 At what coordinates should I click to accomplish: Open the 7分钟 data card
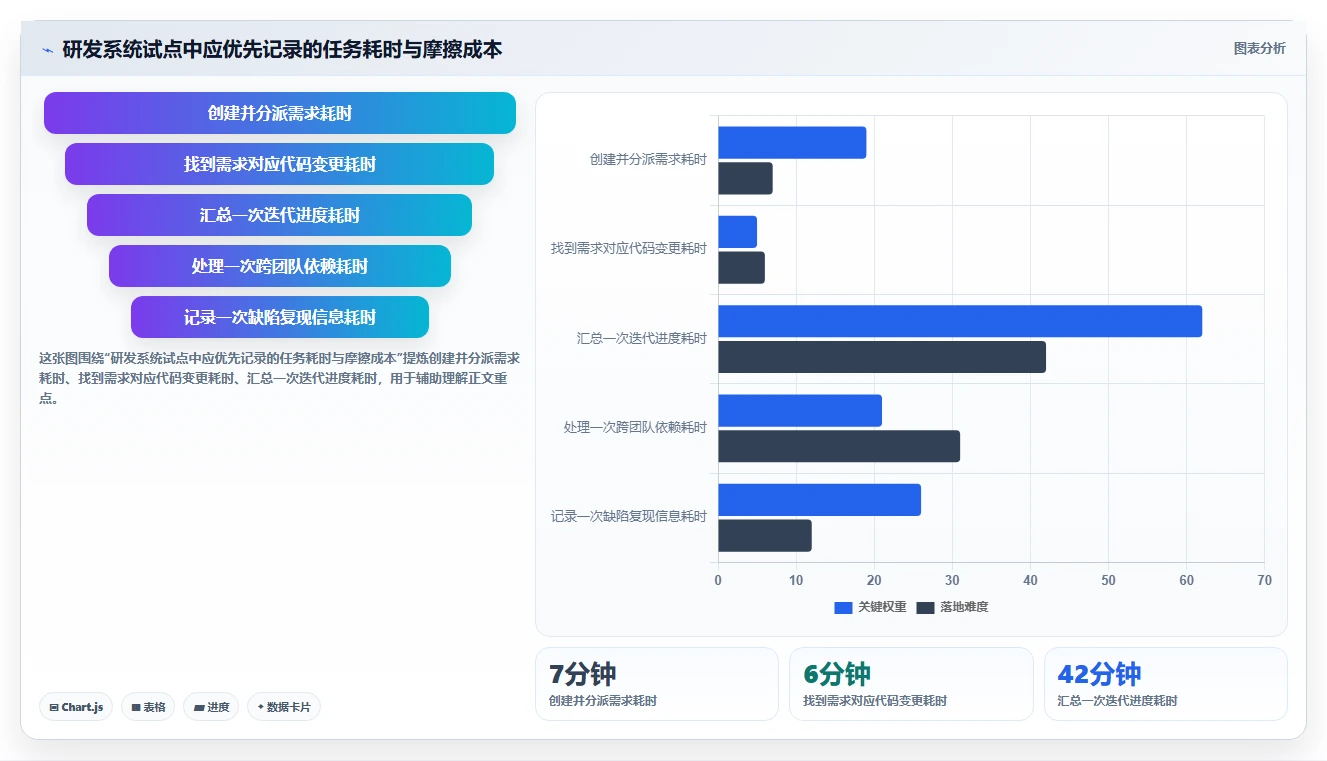pos(657,684)
